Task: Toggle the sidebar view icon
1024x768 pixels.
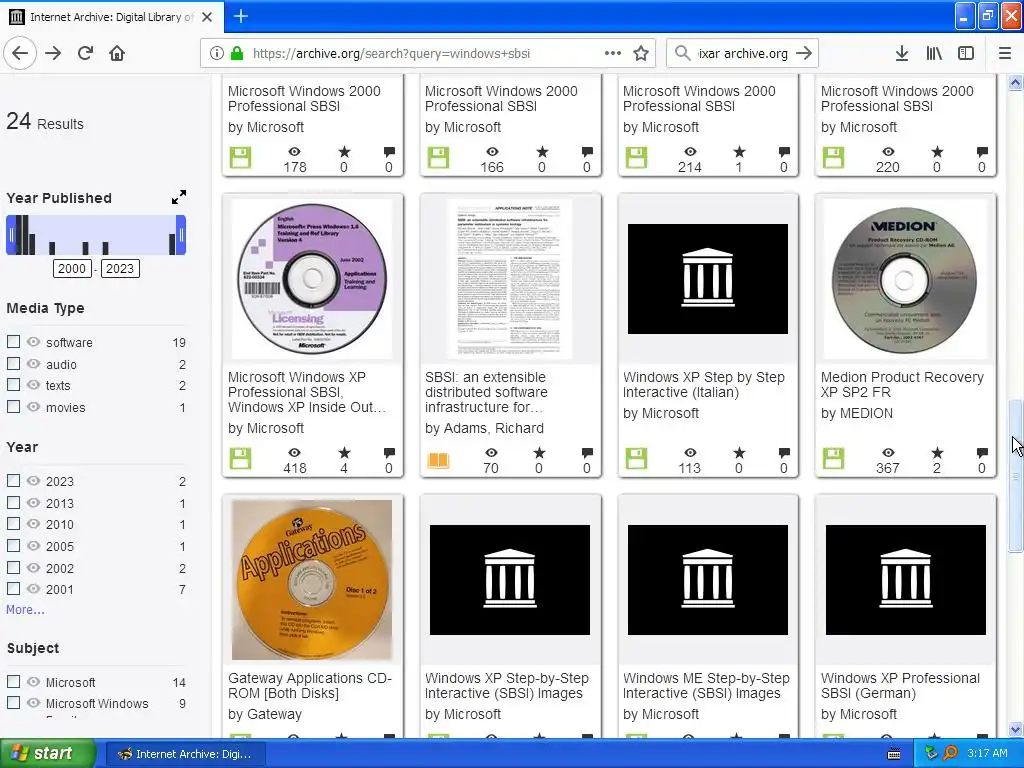Action: tap(966, 53)
